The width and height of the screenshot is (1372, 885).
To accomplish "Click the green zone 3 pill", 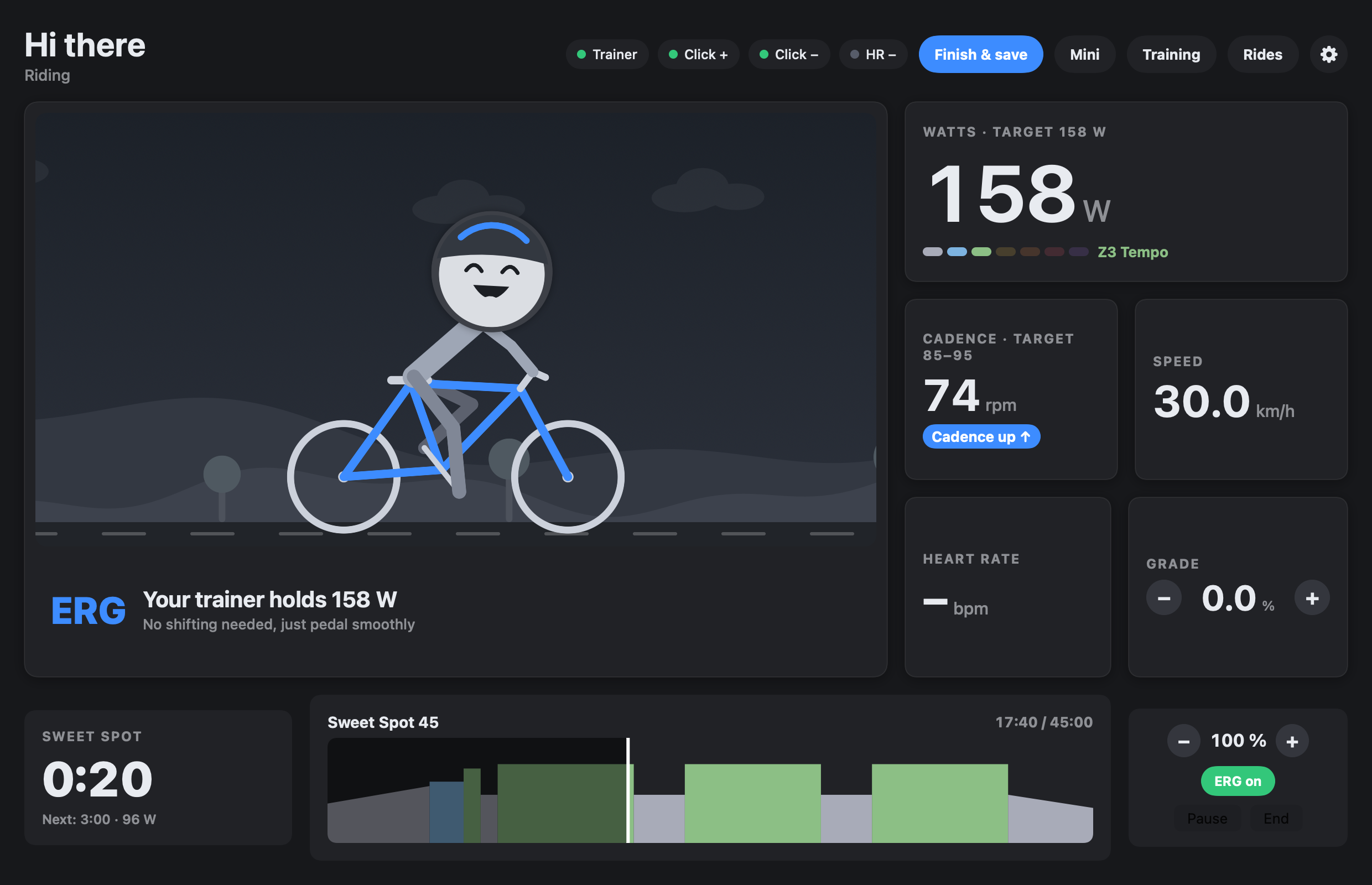I will pos(981,252).
